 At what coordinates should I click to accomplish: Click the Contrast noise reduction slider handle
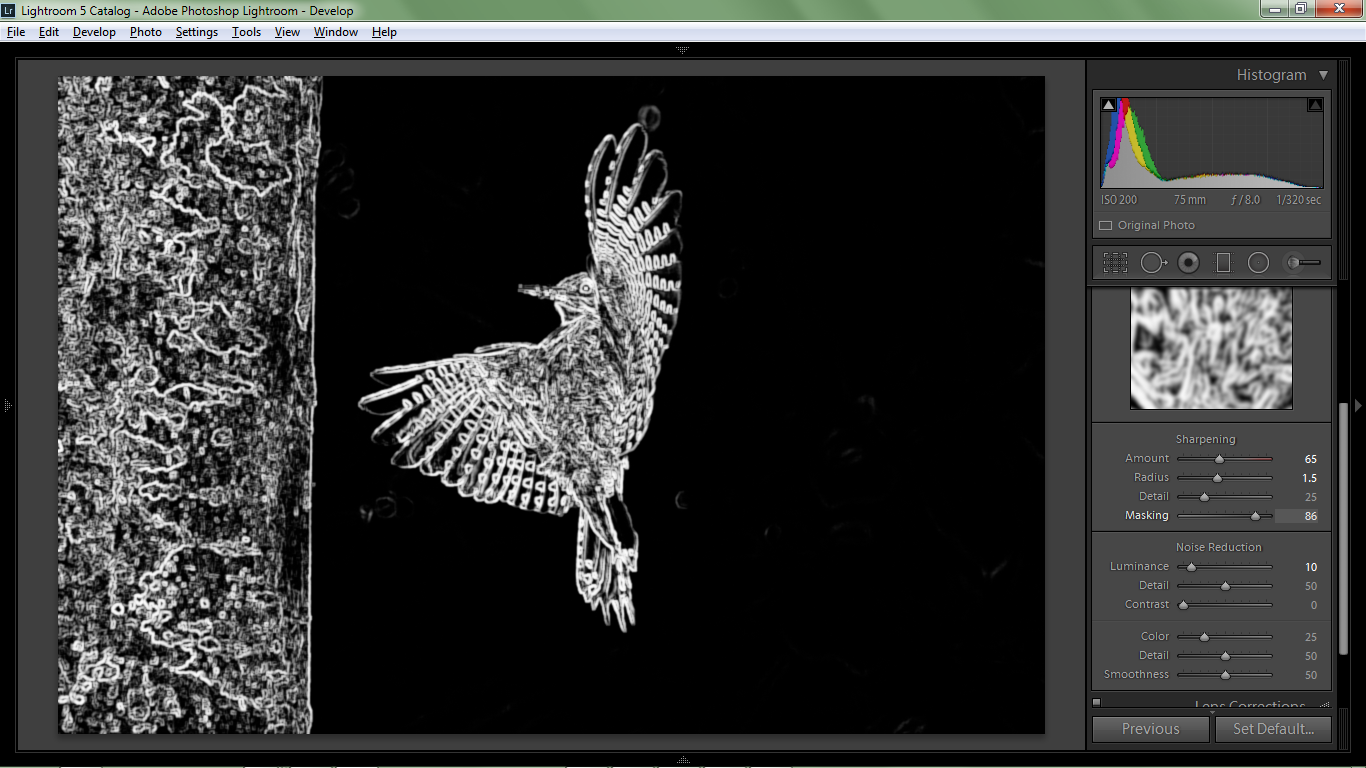(x=1183, y=605)
